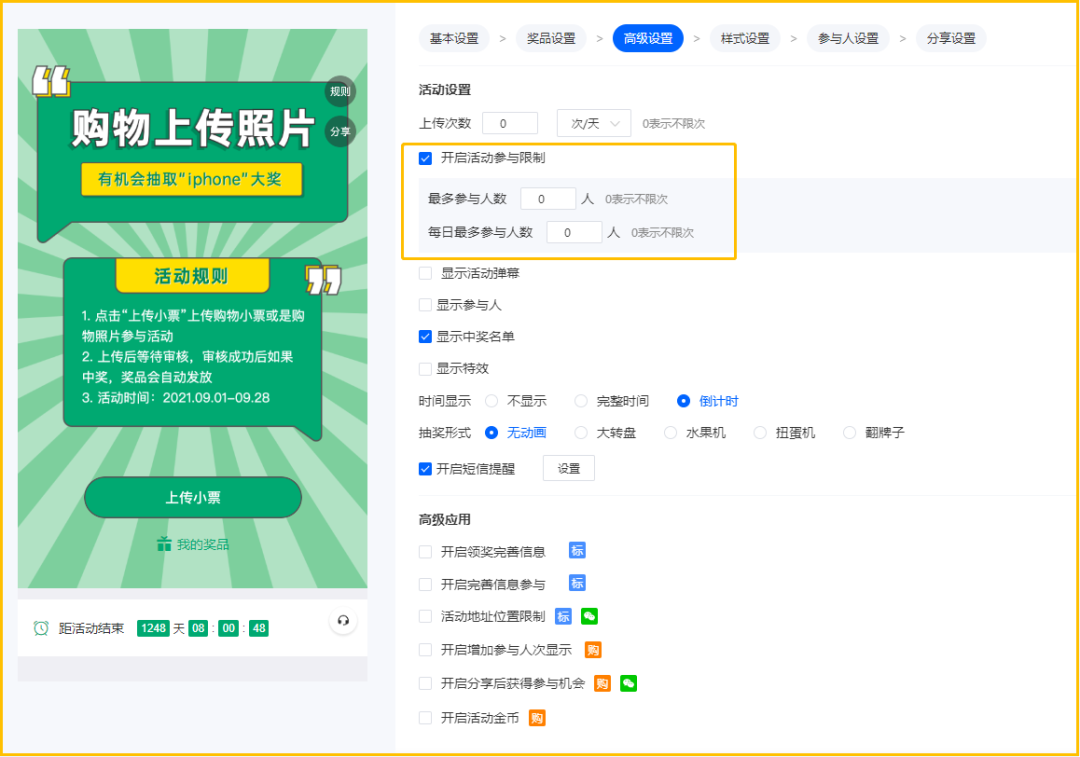Enable the 显示特效 checkbox
The height and width of the screenshot is (757, 1080).
[x=426, y=369]
